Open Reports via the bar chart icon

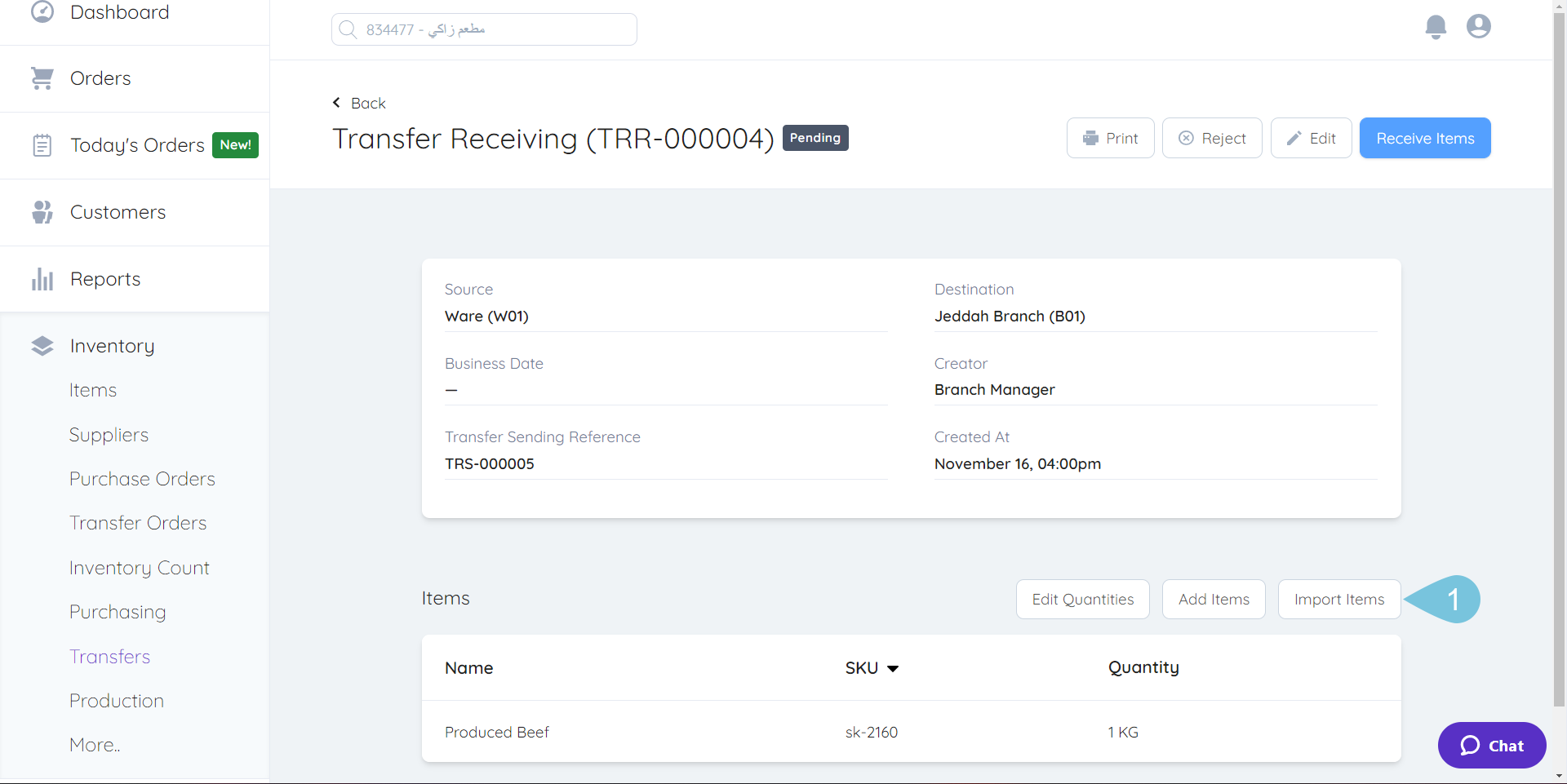coord(42,278)
